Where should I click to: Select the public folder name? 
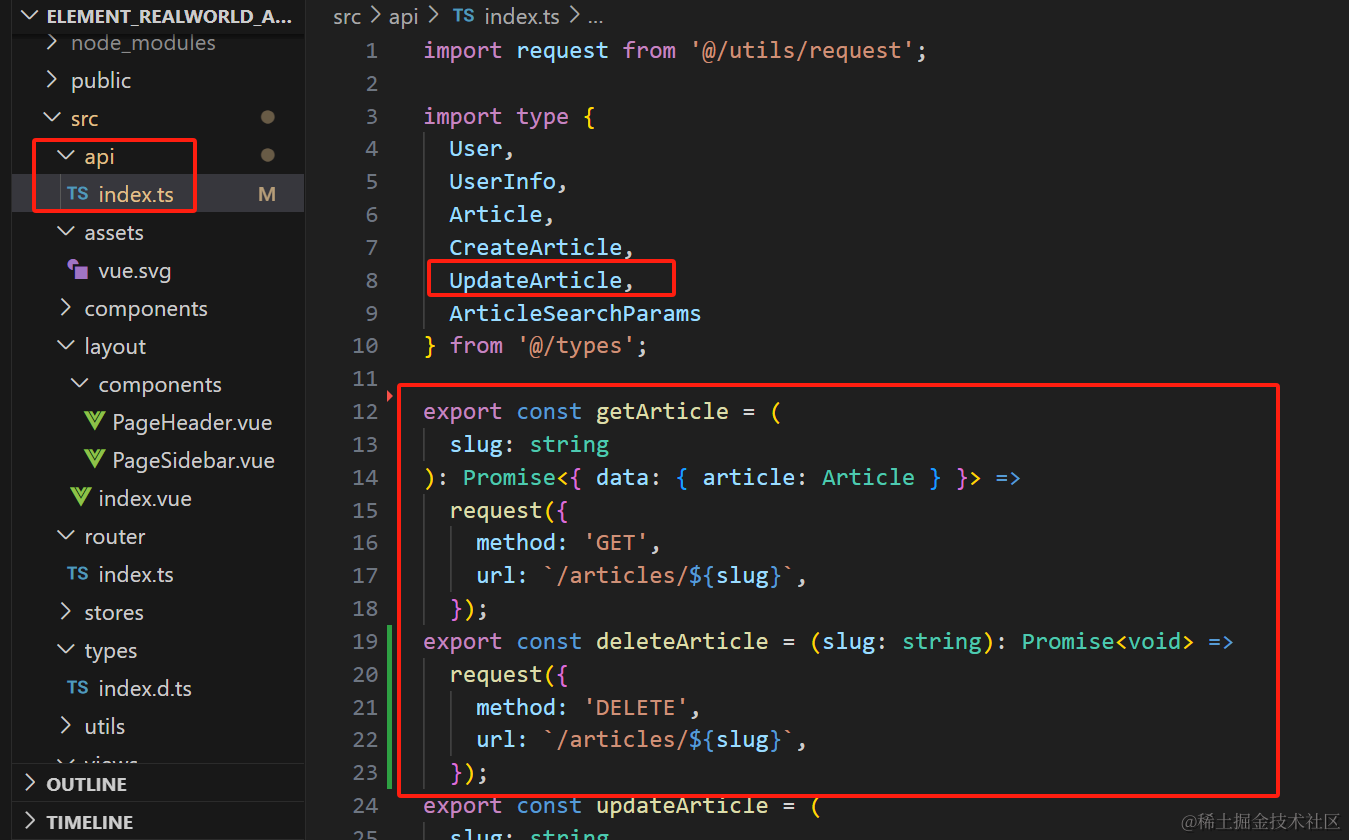(x=101, y=81)
